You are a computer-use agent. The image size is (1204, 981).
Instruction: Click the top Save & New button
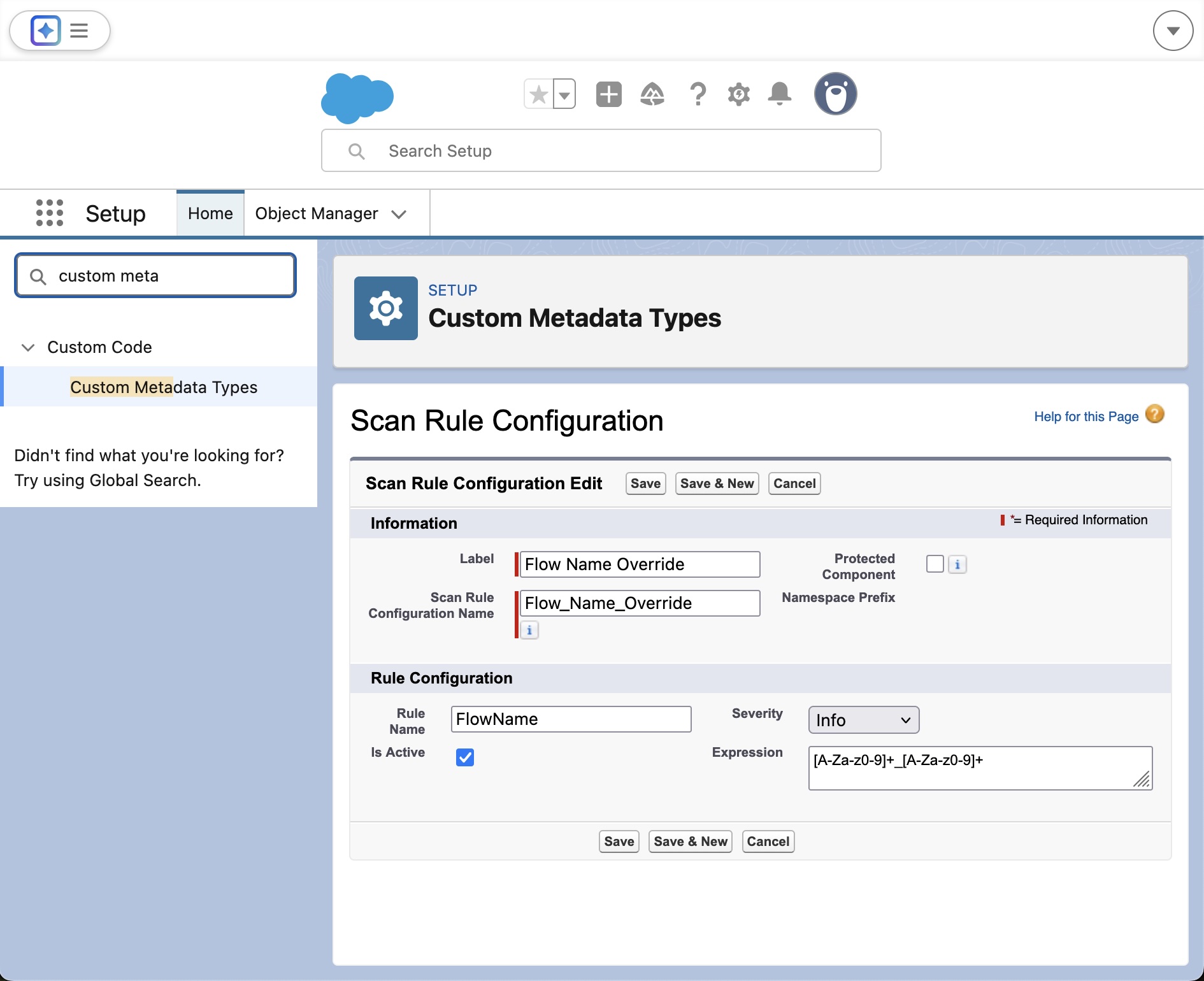tap(717, 483)
